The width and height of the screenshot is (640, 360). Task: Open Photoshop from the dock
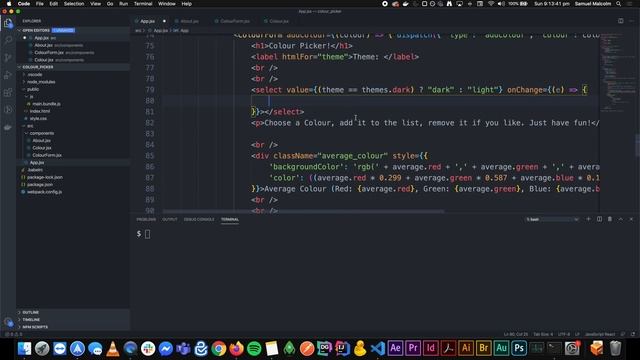519,349
